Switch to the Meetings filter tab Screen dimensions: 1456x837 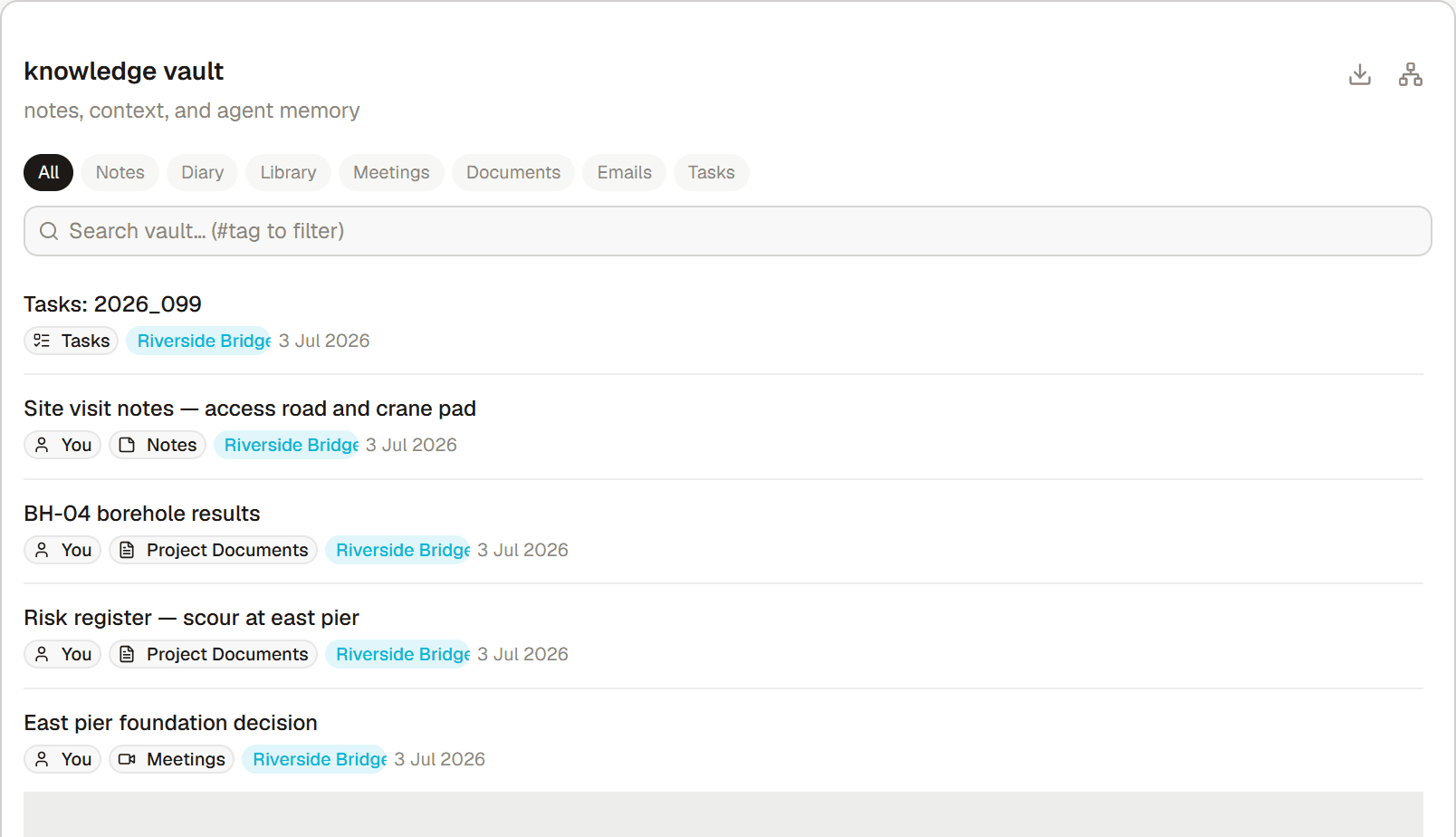pos(391,172)
